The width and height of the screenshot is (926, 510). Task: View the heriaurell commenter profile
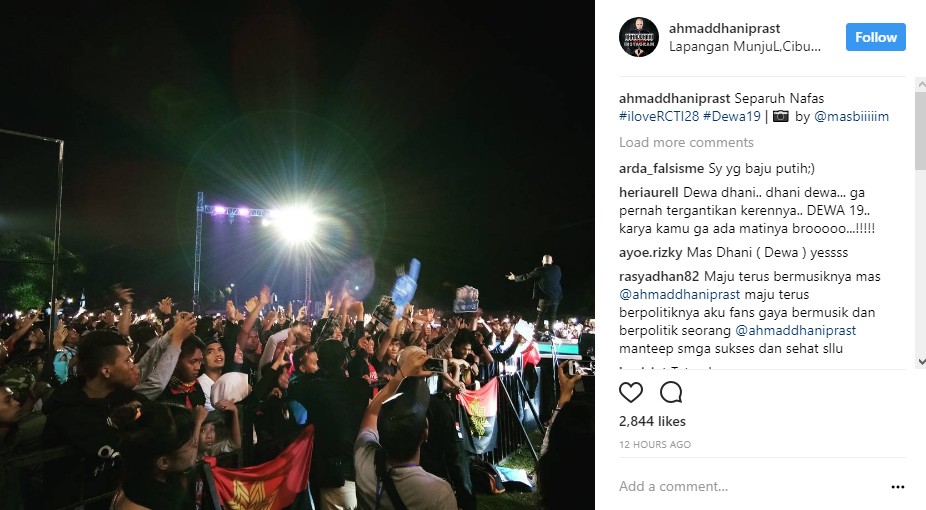[648, 192]
